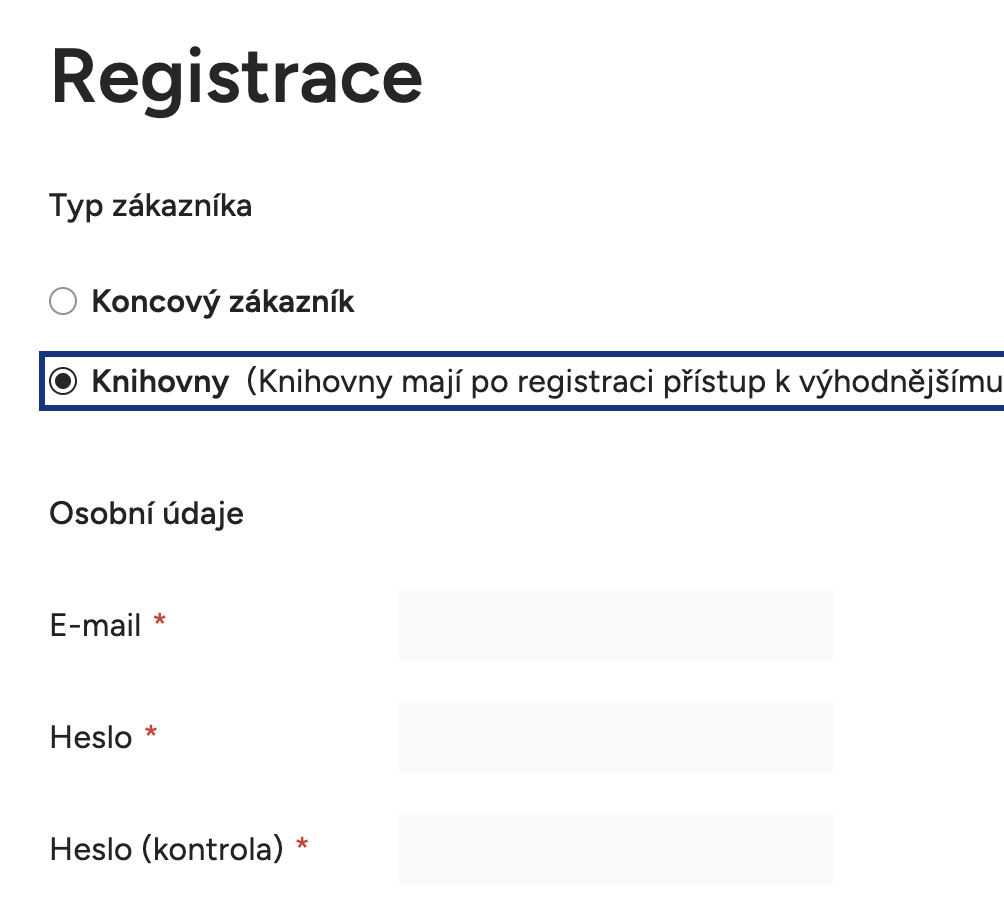
Task: Click the highlighted Knihovny selection box
Action: 500,381
